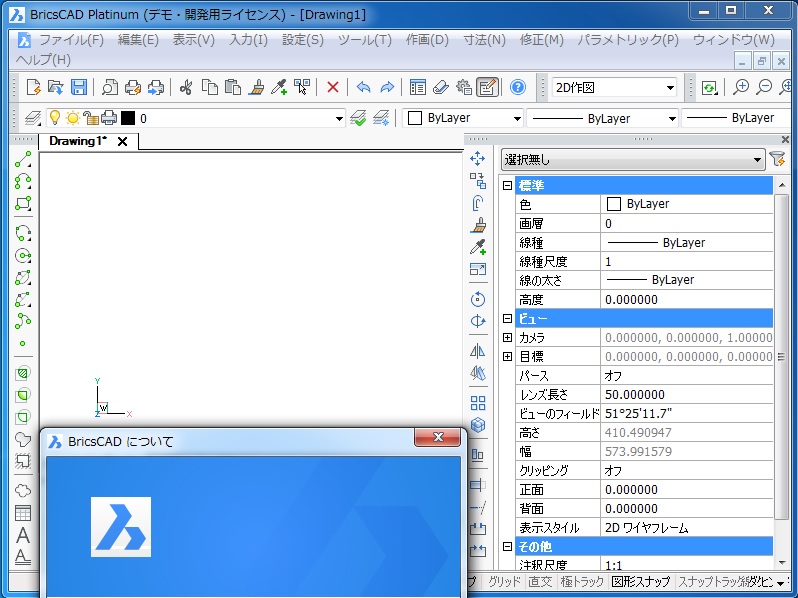
Task: Select the Revision Cloud tool
Action: pyautogui.click(x=23, y=491)
